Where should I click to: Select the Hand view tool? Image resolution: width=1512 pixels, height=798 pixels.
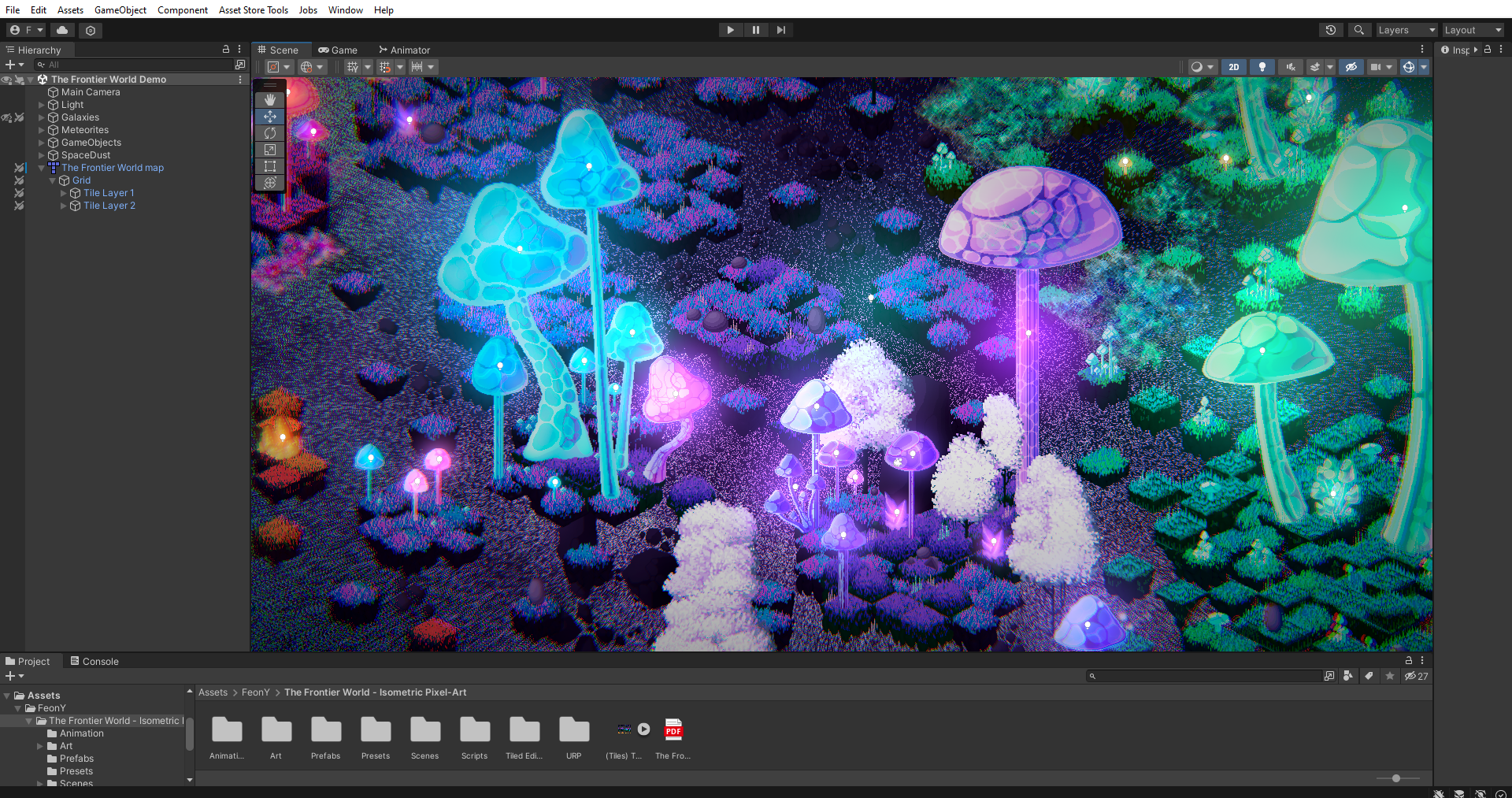click(270, 100)
